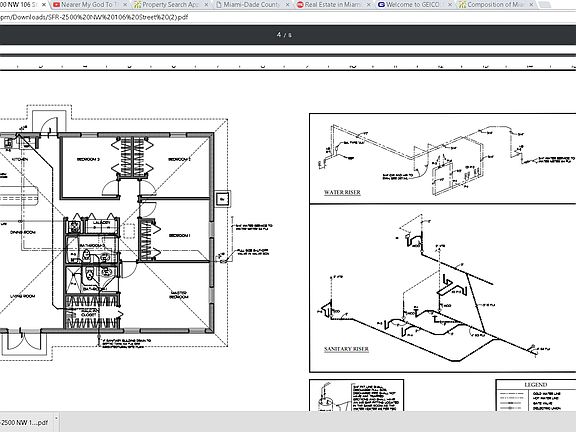Open a new tab with the new tab button
This screenshot has height=432, width=576.
point(545,5)
